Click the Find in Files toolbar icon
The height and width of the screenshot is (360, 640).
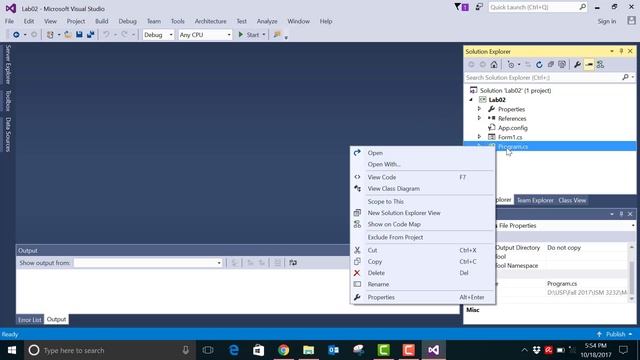[x=277, y=35]
